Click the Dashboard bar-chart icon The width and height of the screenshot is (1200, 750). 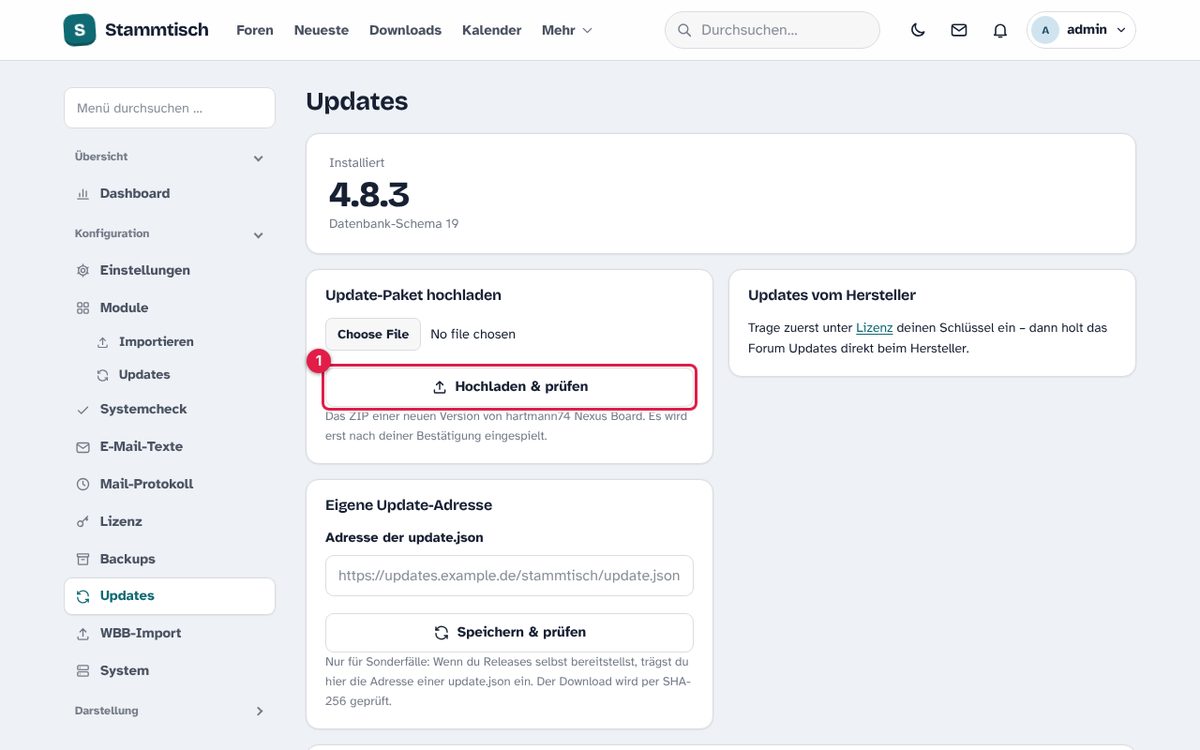tap(83, 194)
